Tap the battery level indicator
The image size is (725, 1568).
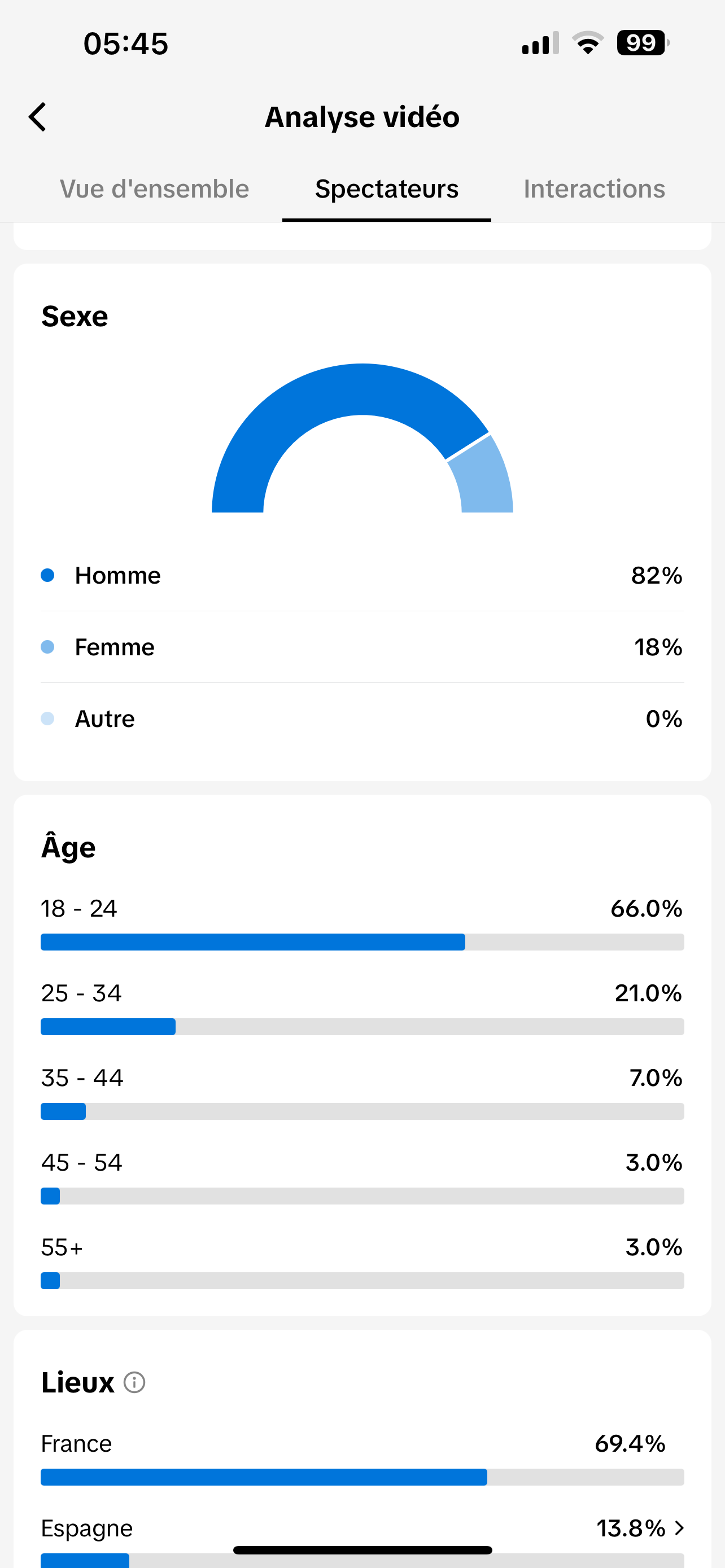click(642, 42)
